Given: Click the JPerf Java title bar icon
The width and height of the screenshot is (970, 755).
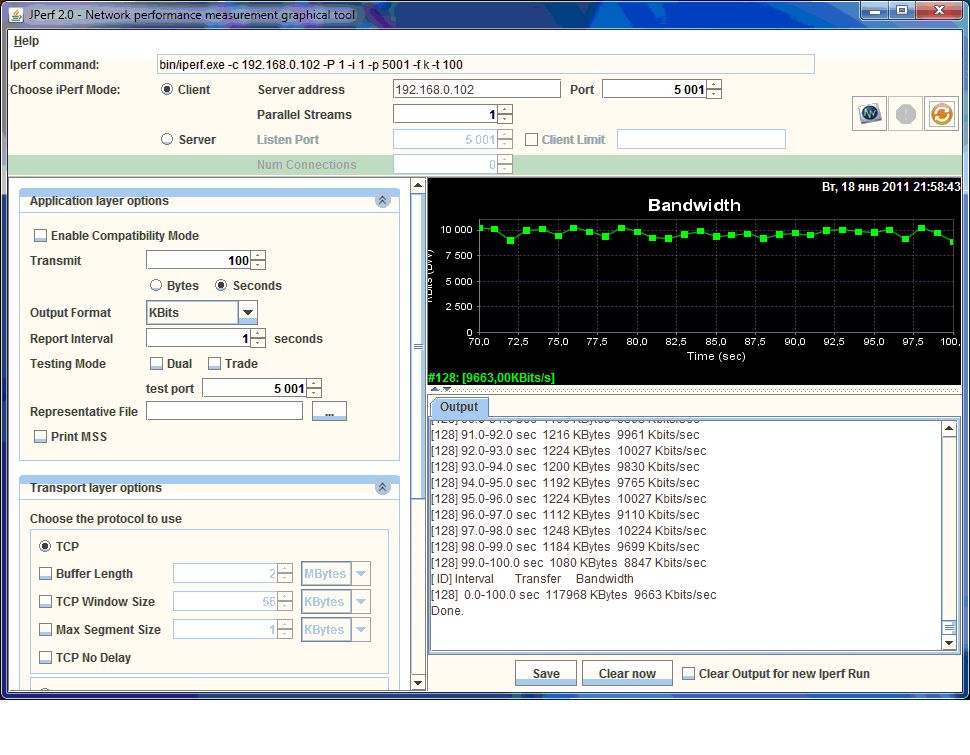Looking at the screenshot, I should [16, 15].
